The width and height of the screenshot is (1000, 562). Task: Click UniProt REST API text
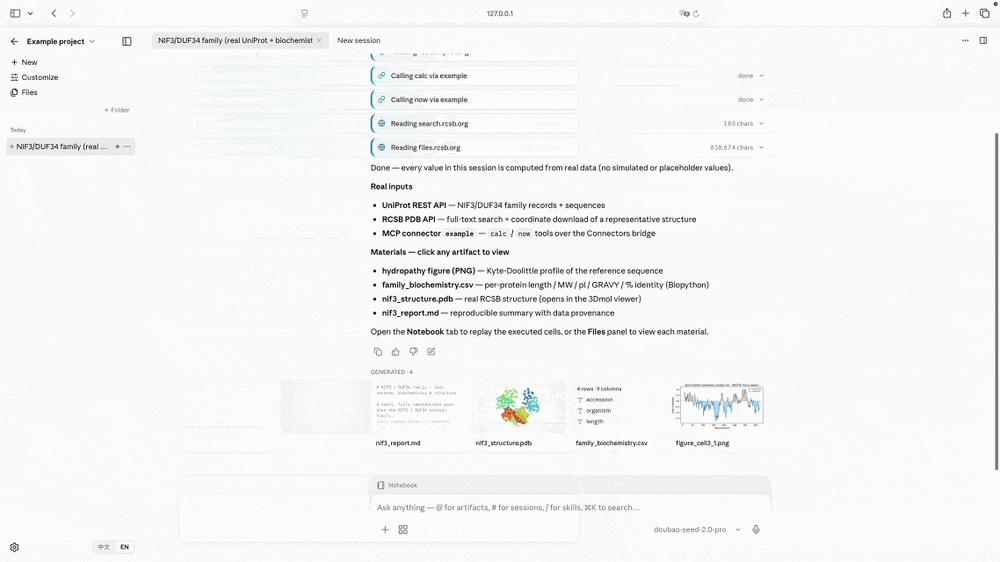(414, 205)
